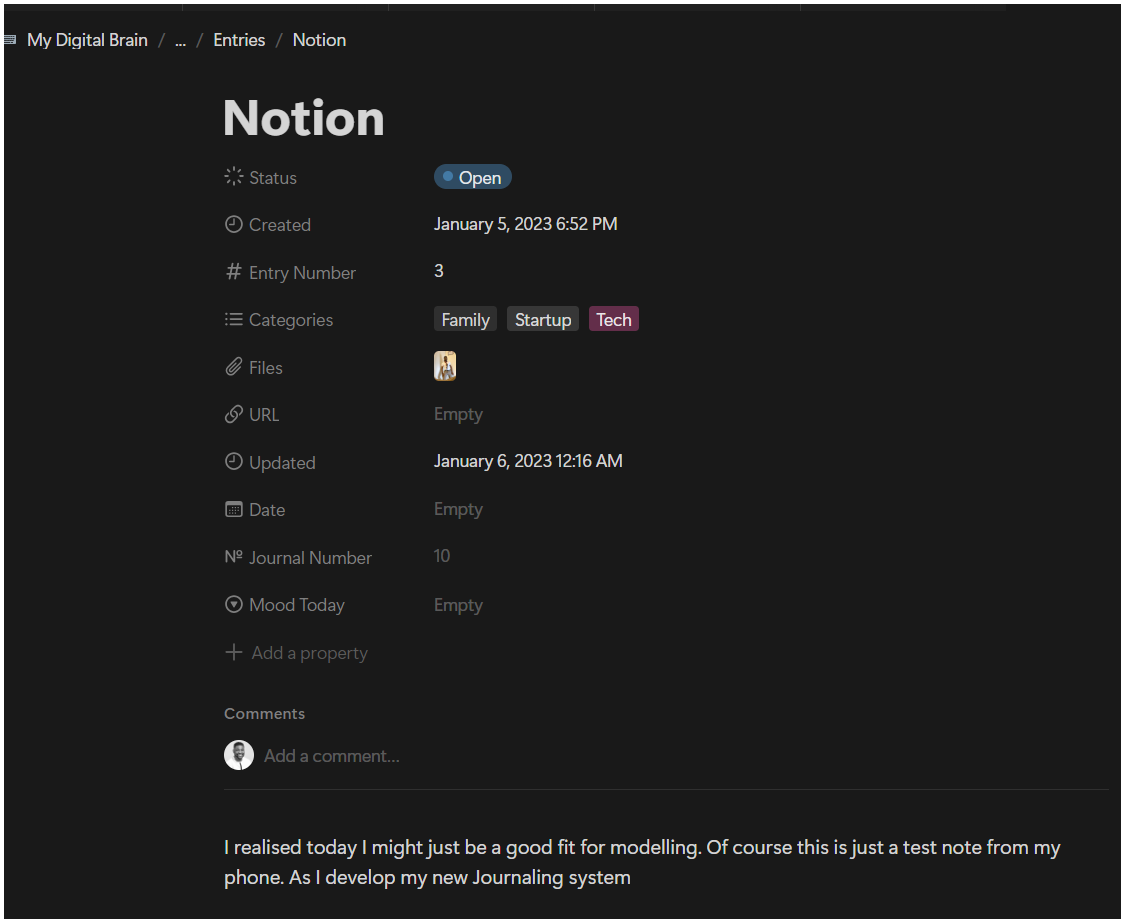Click the Status property sparkle icon
1125x923 pixels.
[234, 177]
